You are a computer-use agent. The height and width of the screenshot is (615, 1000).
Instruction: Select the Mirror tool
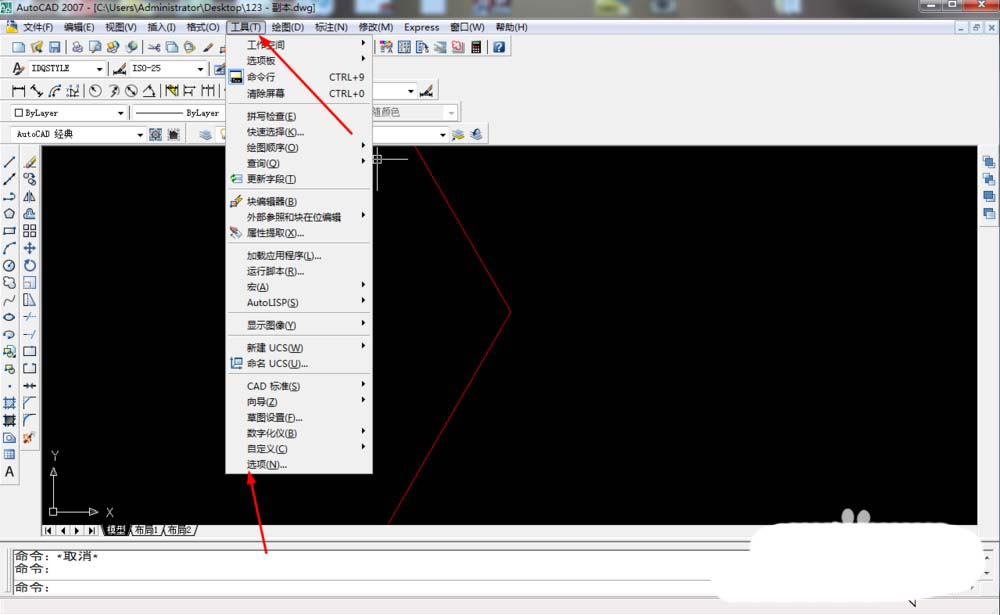29,196
